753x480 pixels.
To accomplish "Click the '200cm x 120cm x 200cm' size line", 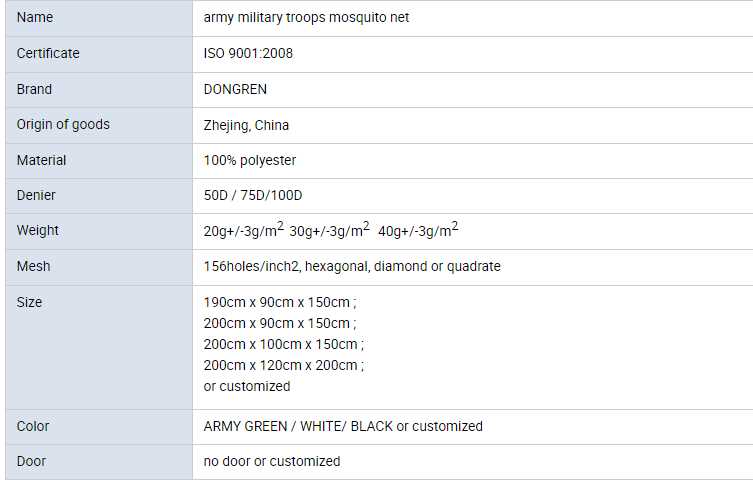I will point(283,365).
